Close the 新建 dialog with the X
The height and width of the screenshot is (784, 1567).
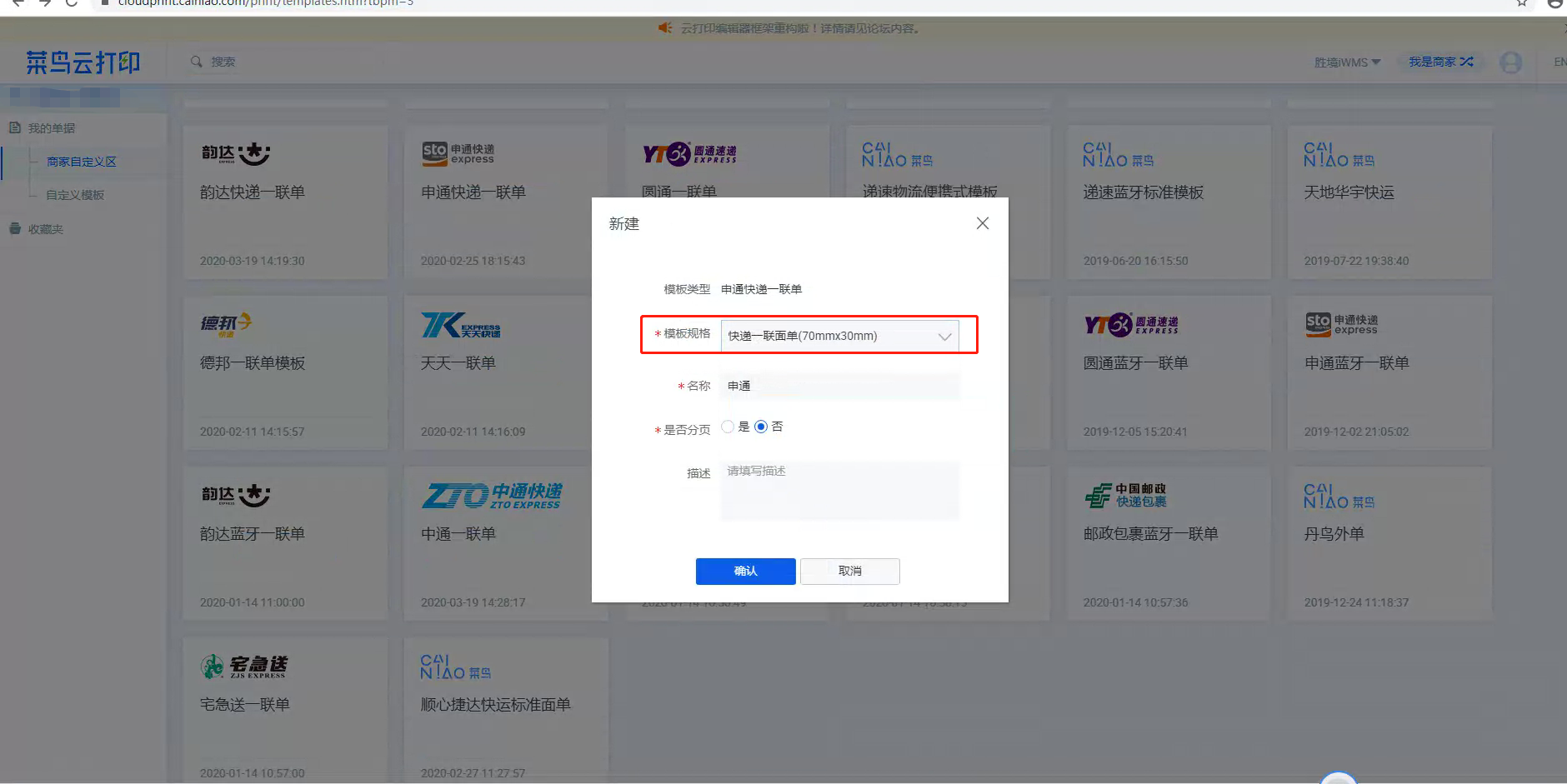pyautogui.click(x=983, y=223)
